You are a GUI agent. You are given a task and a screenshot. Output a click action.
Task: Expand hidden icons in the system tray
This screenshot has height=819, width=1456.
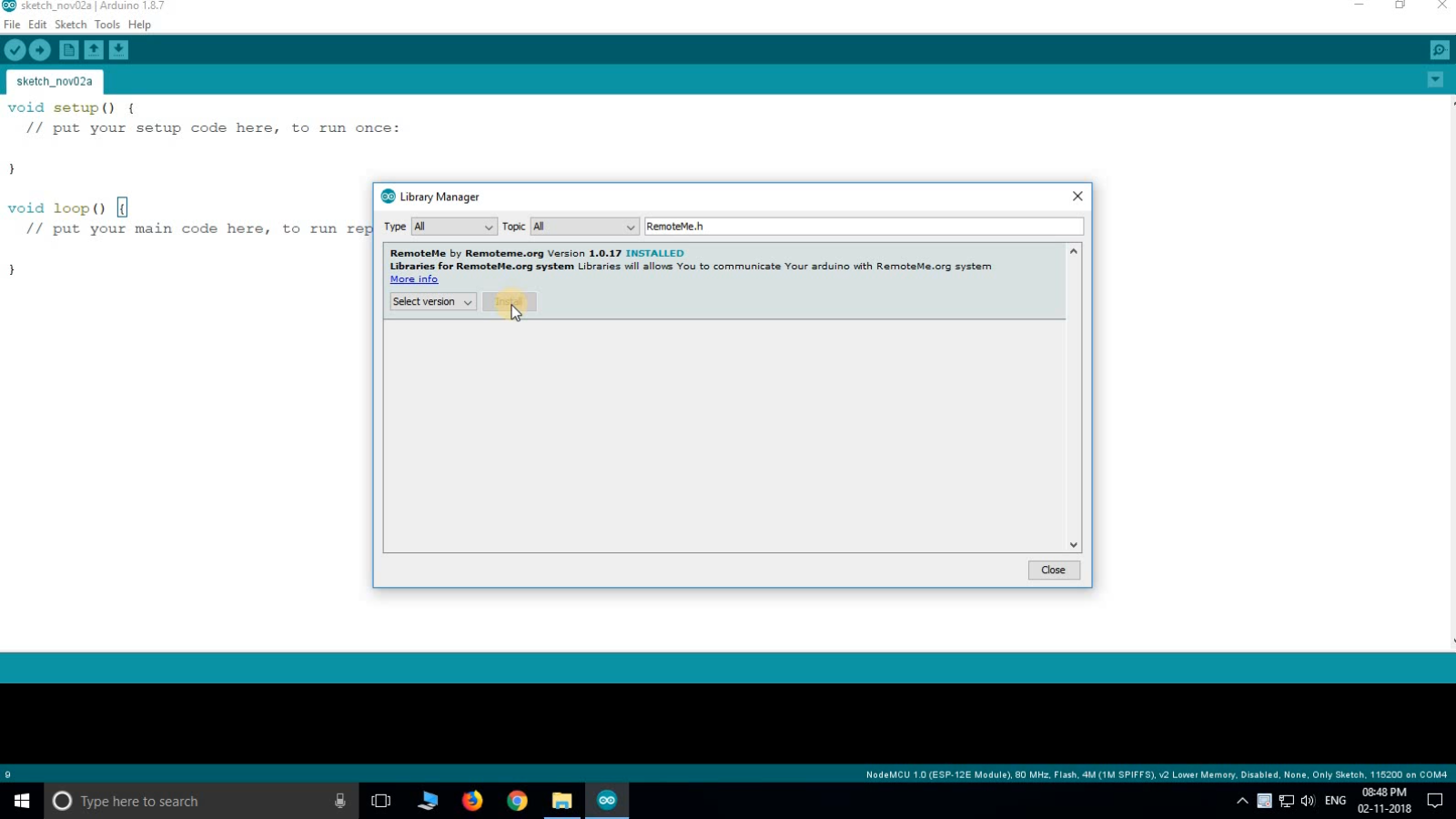click(x=1240, y=801)
